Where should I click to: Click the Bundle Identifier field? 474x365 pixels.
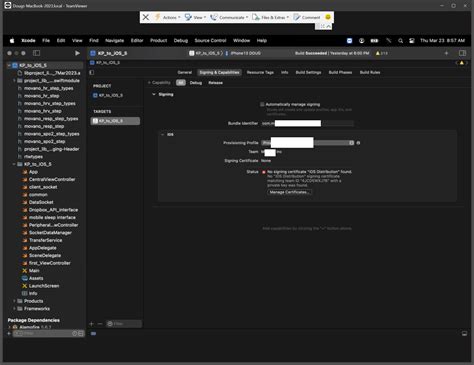click(307, 123)
